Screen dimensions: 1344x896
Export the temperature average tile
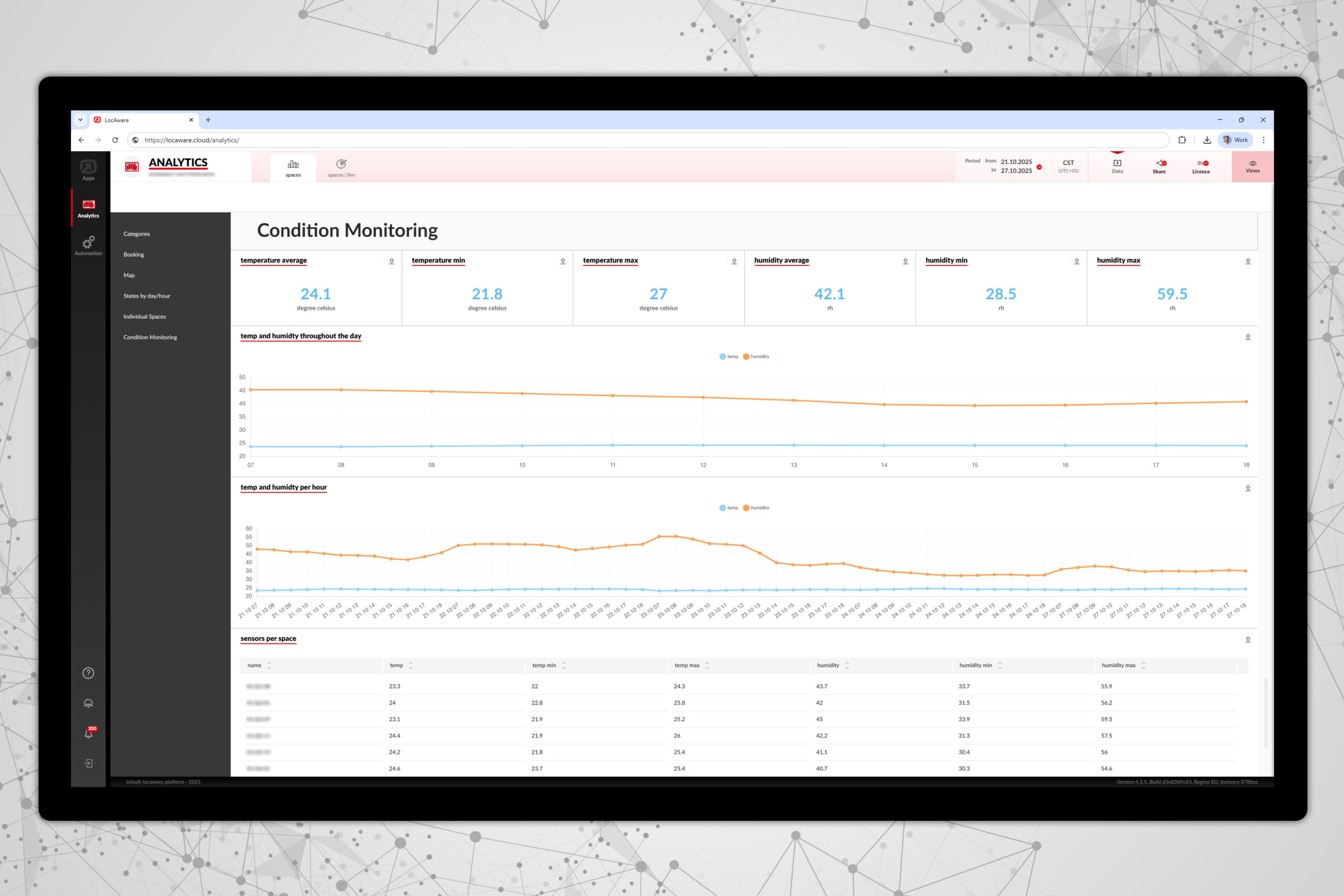392,261
